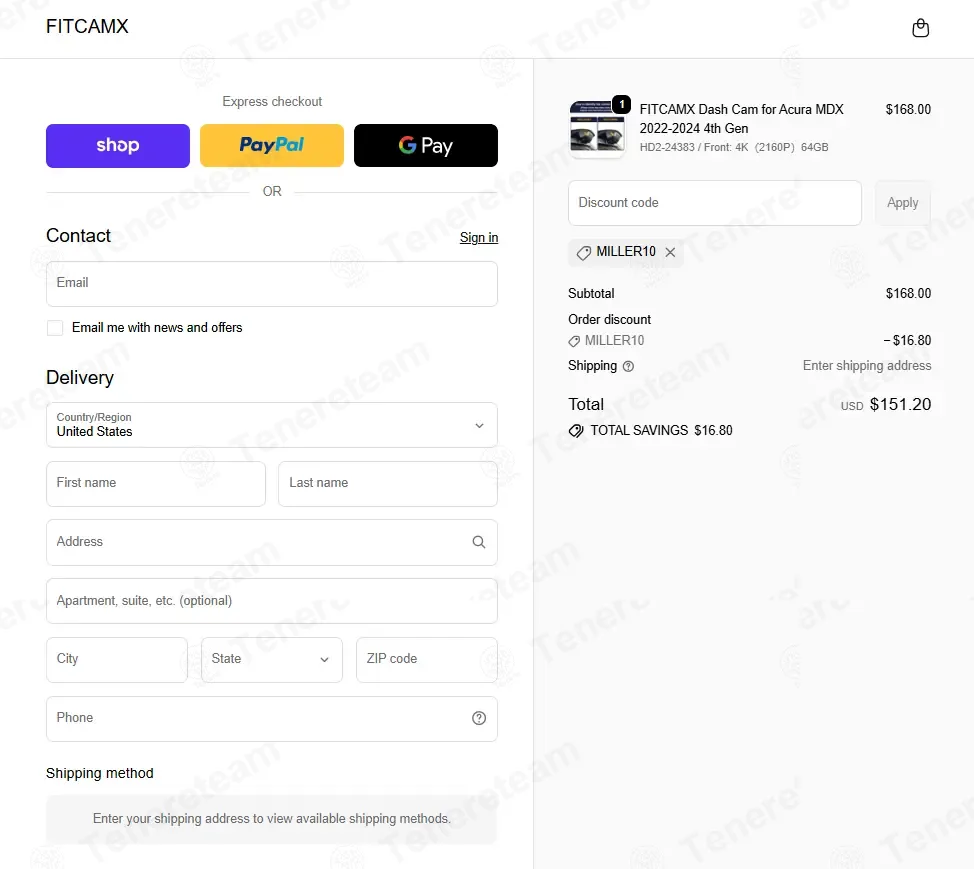This screenshot has height=869, width=974.
Task: Focus the City input field
Action: [117, 660]
